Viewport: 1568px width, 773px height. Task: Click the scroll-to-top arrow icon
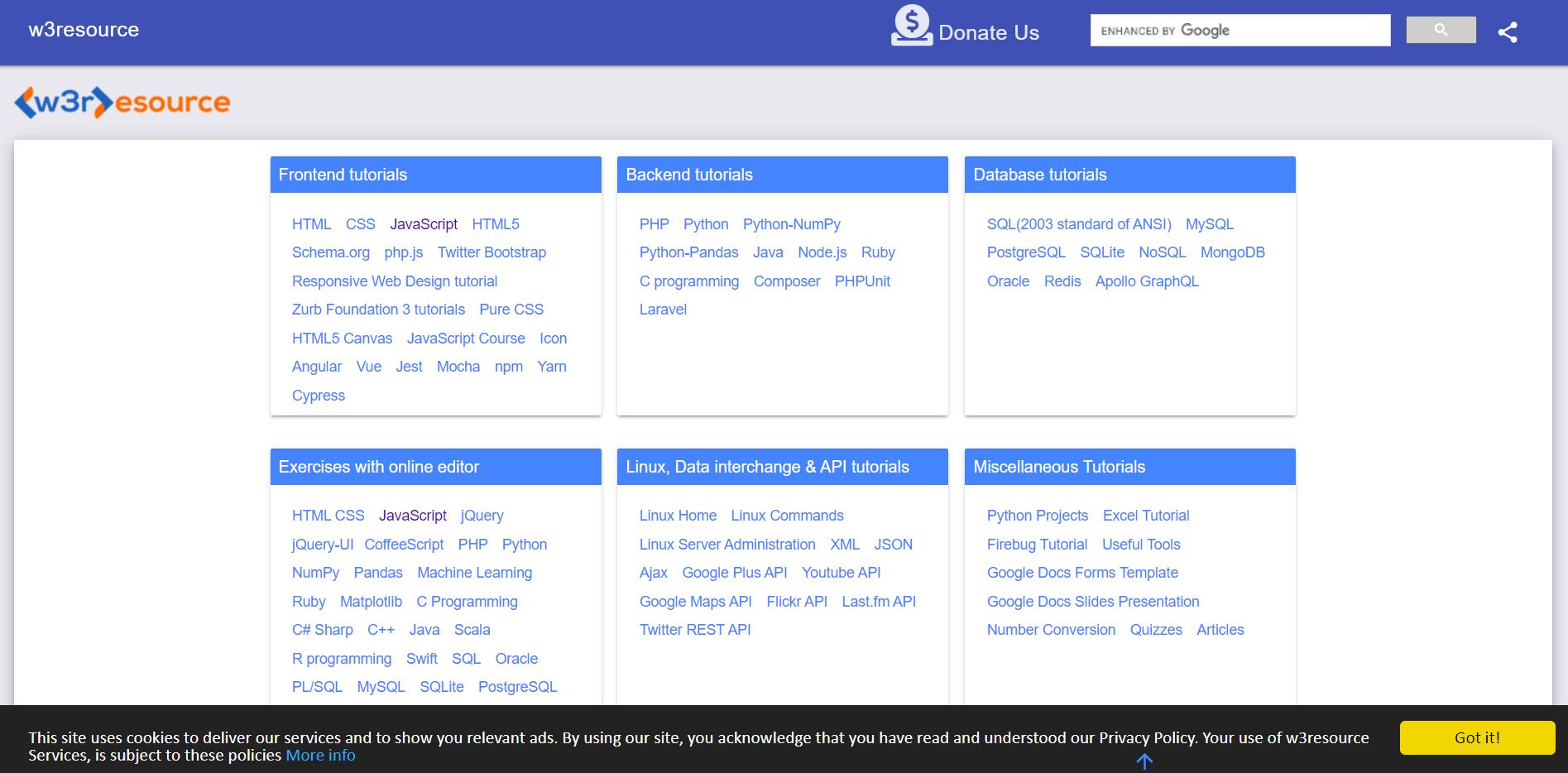[1144, 761]
